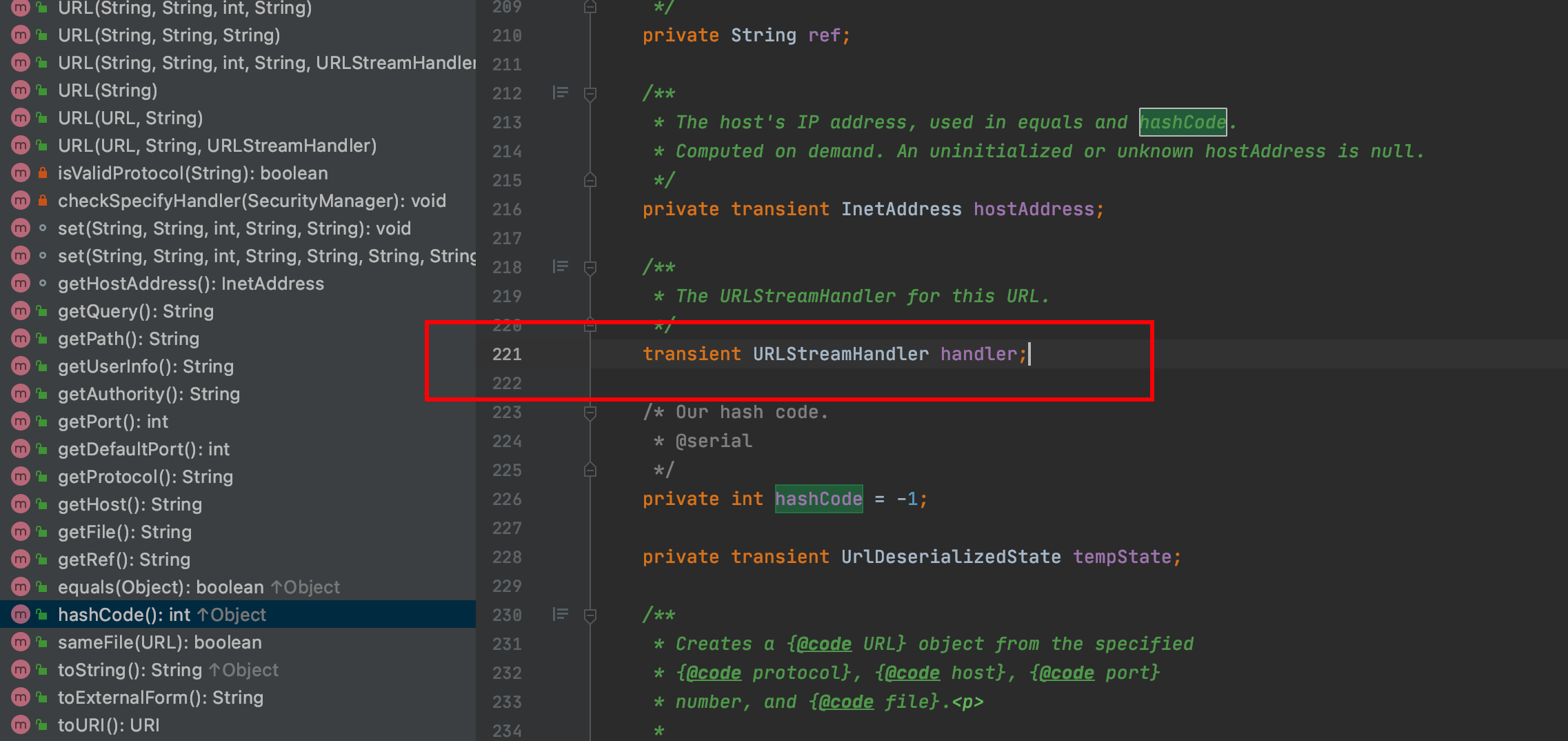Click InetAddress type on line 216

tap(901, 209)
